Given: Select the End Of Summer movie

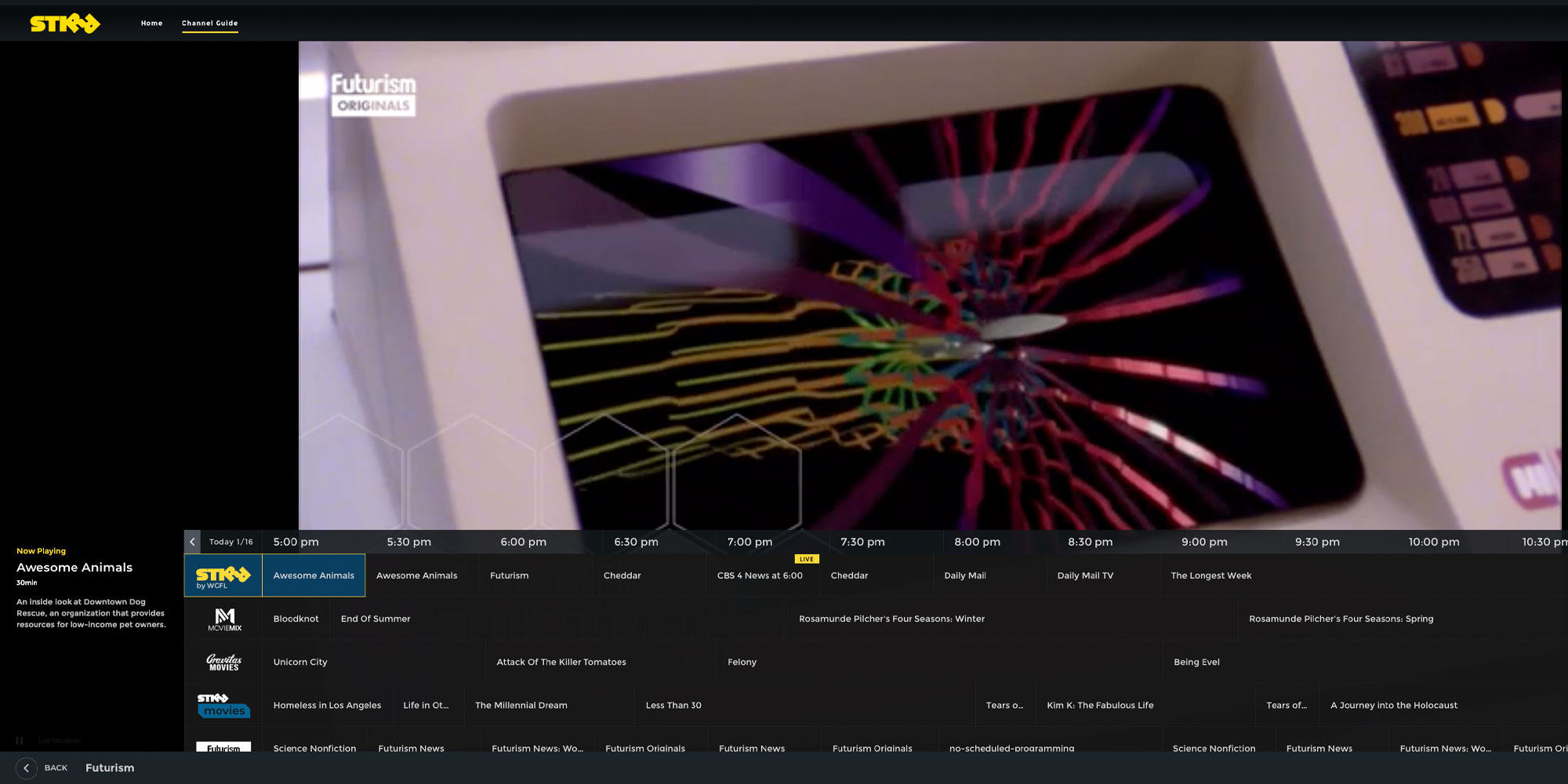Looking at the screenshot, I should [557, 619].
